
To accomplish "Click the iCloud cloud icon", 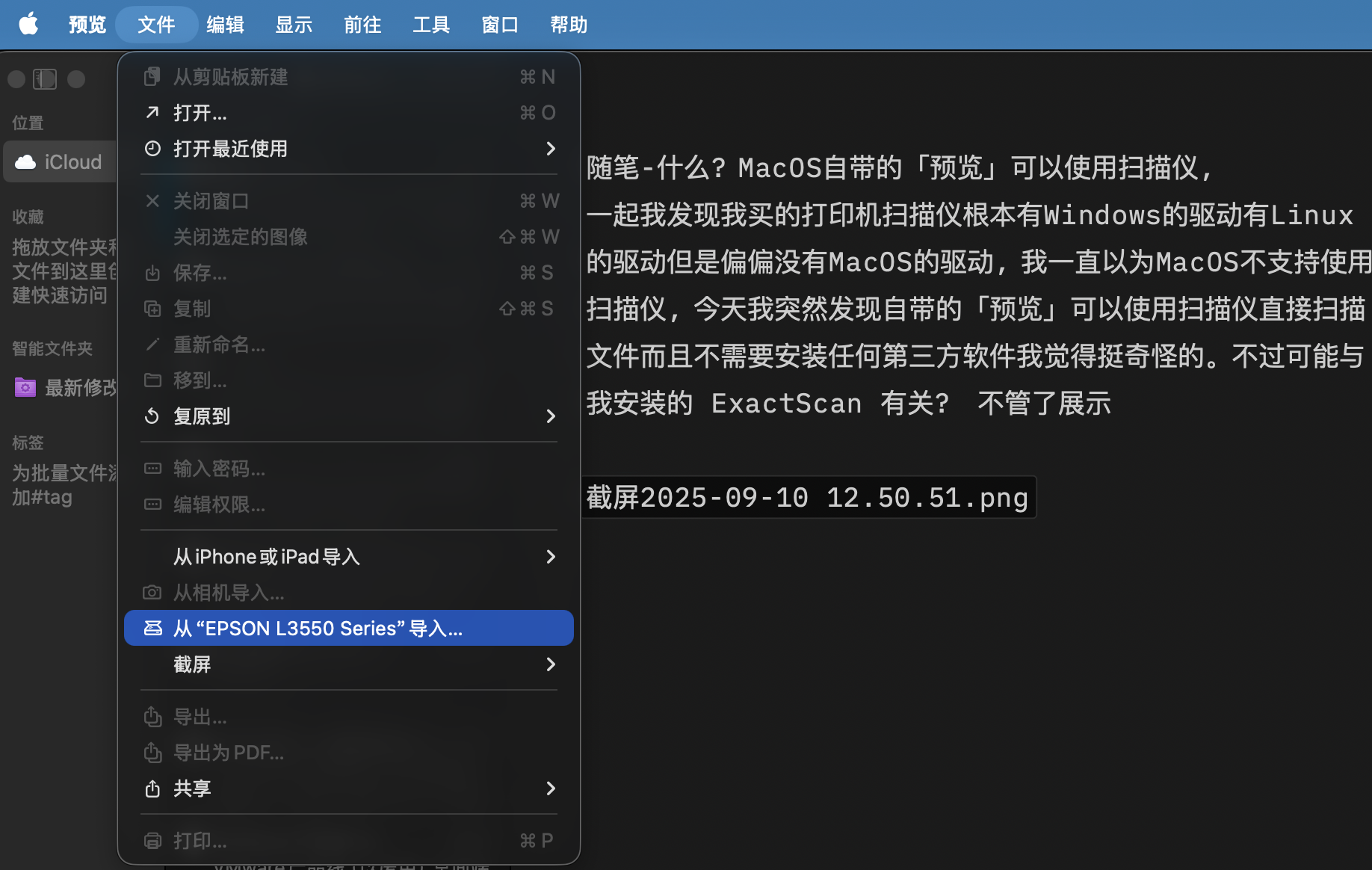I will (25, 162).
